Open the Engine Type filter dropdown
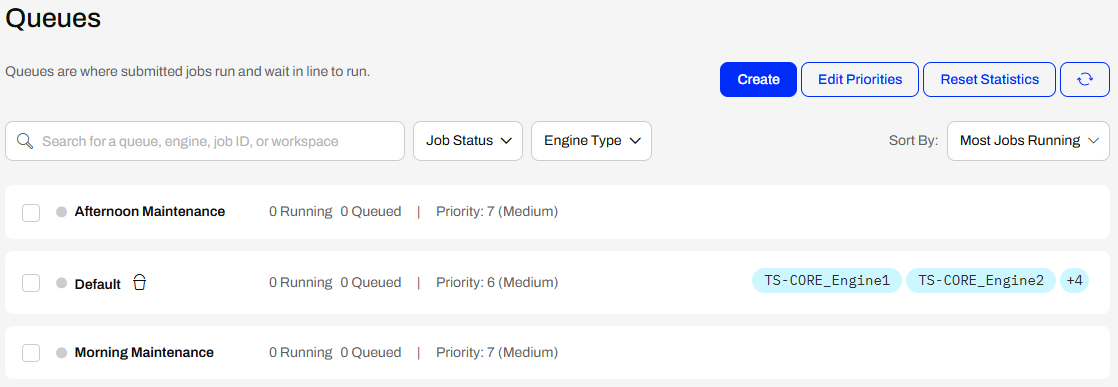This screenshot has width=1118, height=387. coord(591,141)
